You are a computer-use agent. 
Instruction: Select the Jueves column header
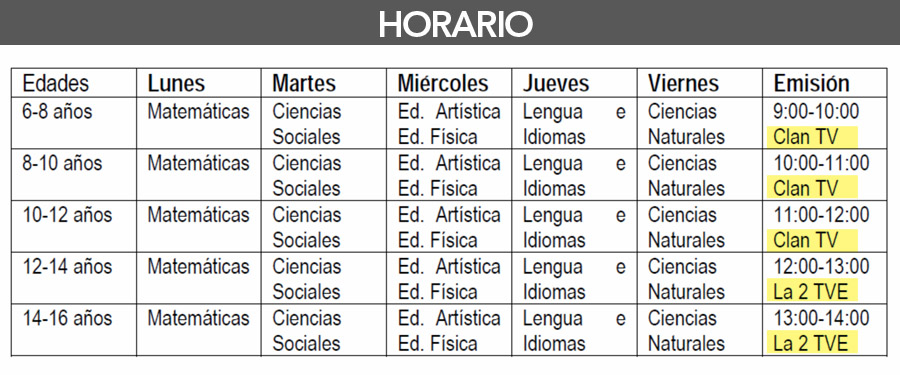556,83
